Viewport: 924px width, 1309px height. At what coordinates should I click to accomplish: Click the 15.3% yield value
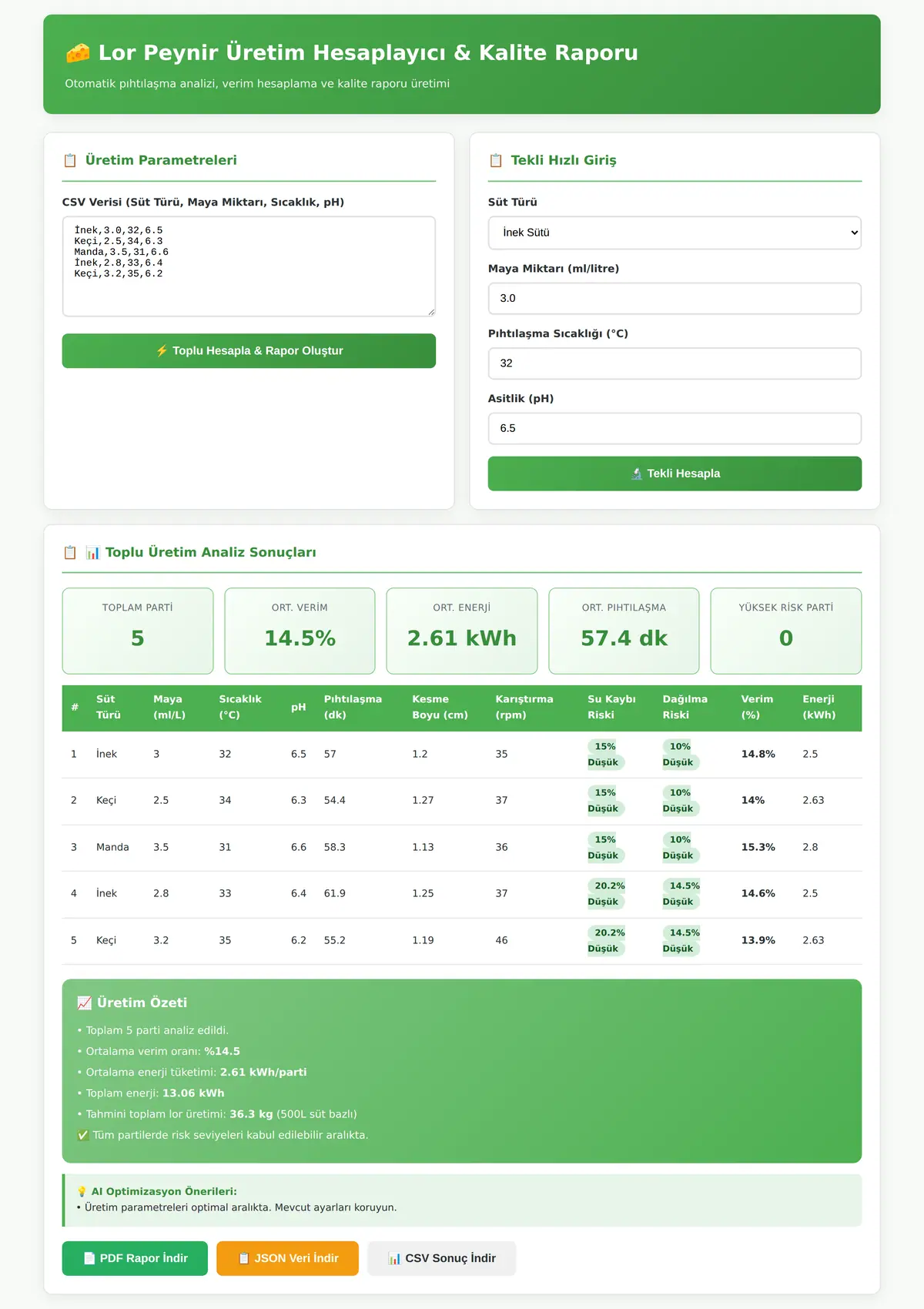[x=758, y=847]
